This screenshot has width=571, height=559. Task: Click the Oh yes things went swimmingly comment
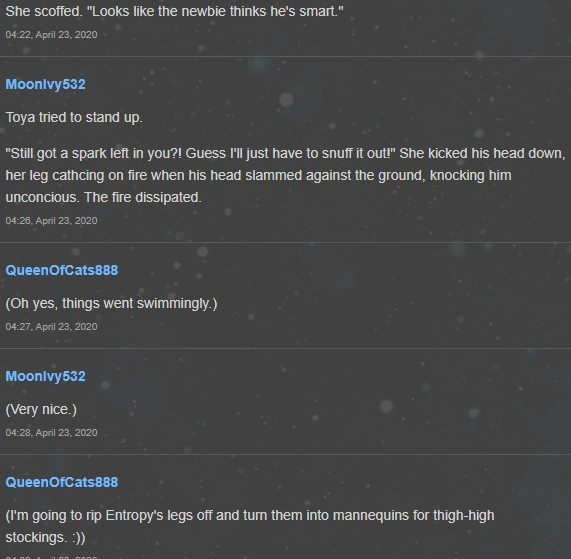(111, 303)
